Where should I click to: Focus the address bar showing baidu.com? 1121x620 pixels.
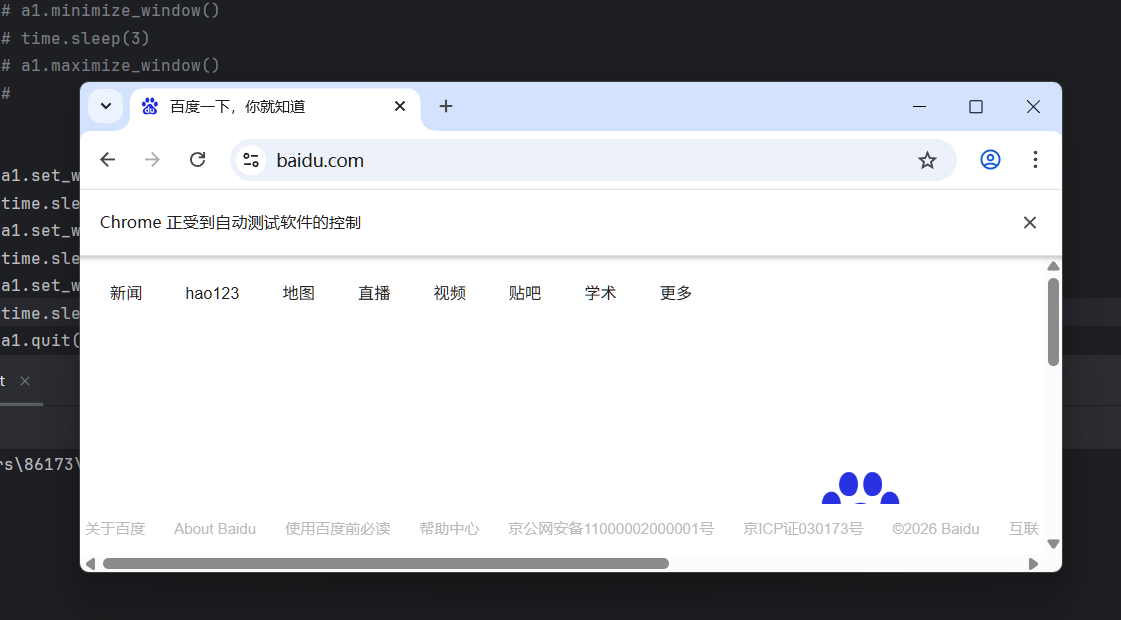593,160
